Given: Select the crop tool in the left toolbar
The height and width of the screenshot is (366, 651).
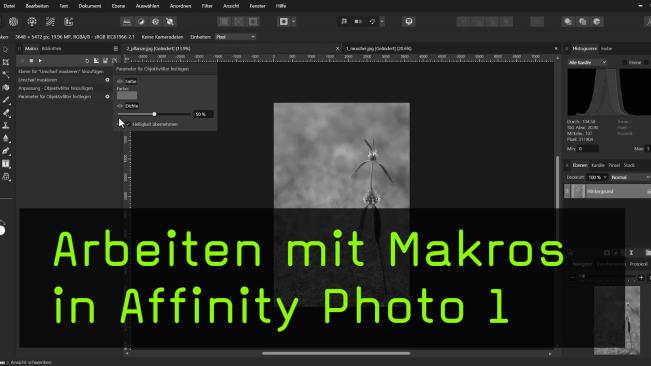Looking at the screenshot, I should pos(6,62).
